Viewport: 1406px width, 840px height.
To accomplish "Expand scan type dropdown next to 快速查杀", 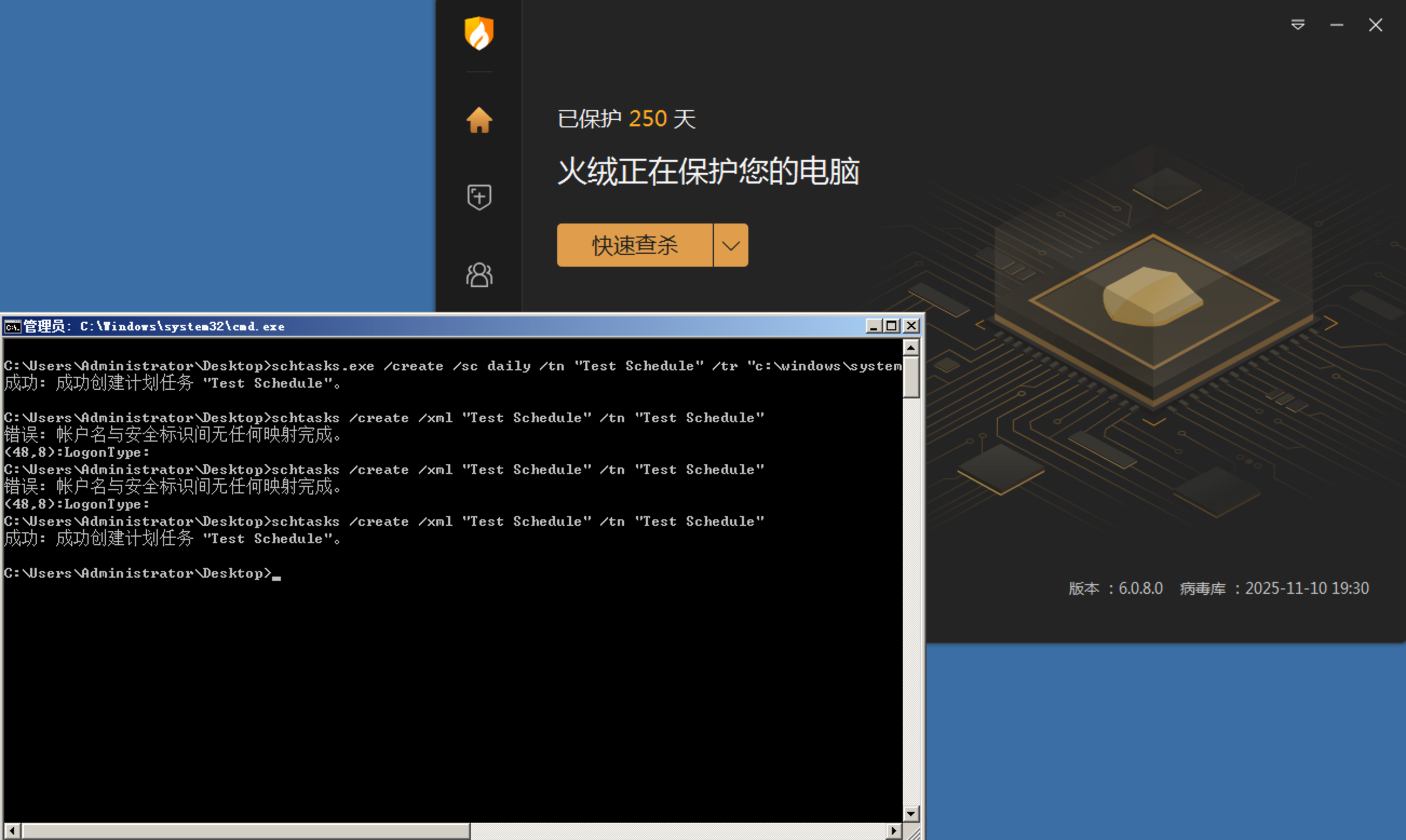I will click(731, 245).
